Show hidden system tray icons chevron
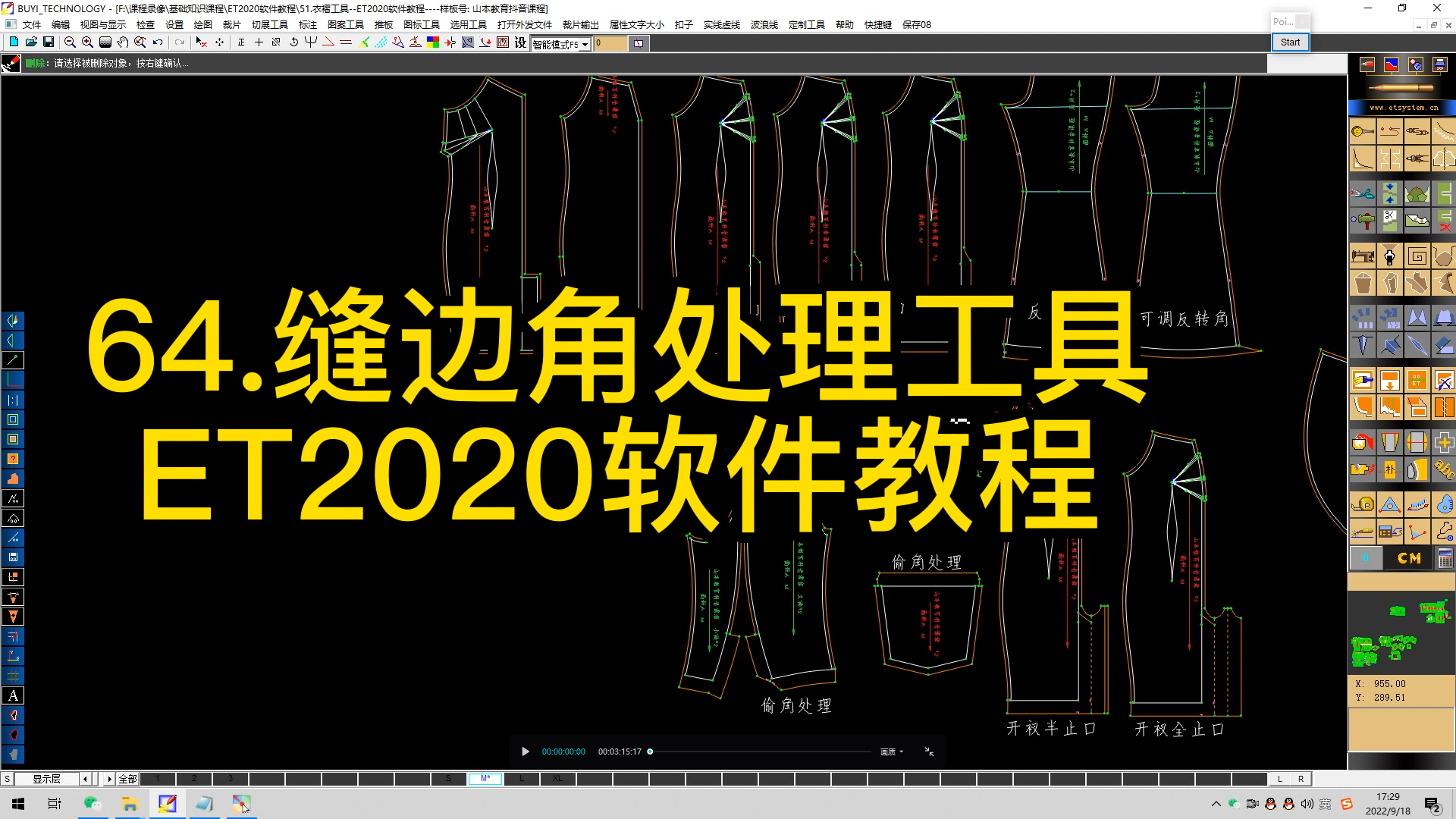The height and width of the screenshot is (819, 1456). pos(1216,804)
